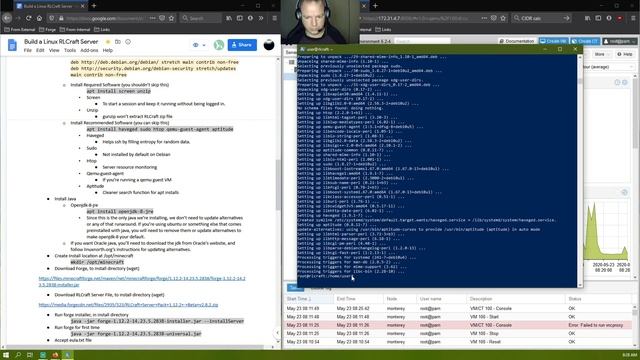Follow the forge installer jar download link

click(142, 282)
